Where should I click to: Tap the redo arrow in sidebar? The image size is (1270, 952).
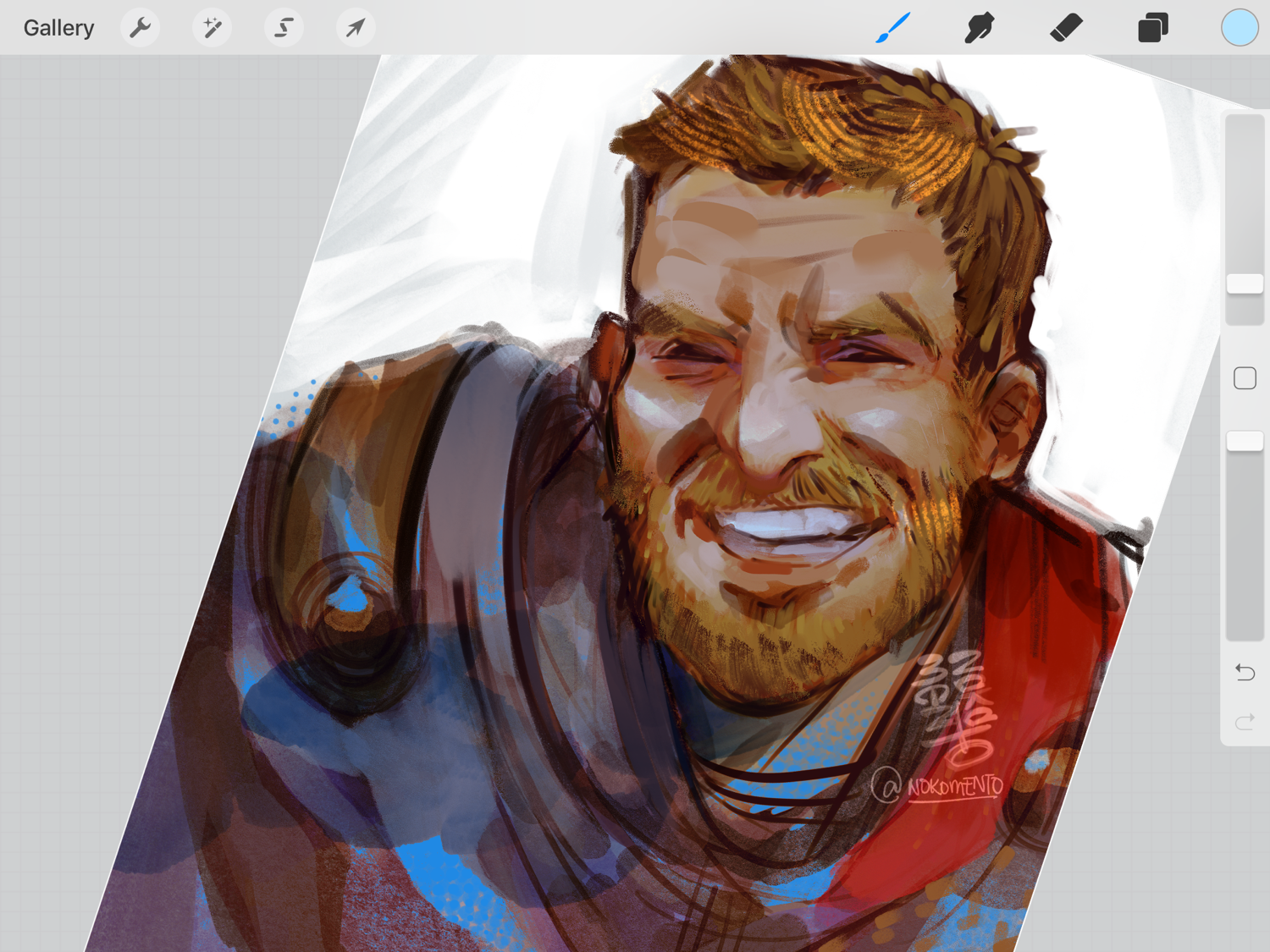click(1245, 722)
